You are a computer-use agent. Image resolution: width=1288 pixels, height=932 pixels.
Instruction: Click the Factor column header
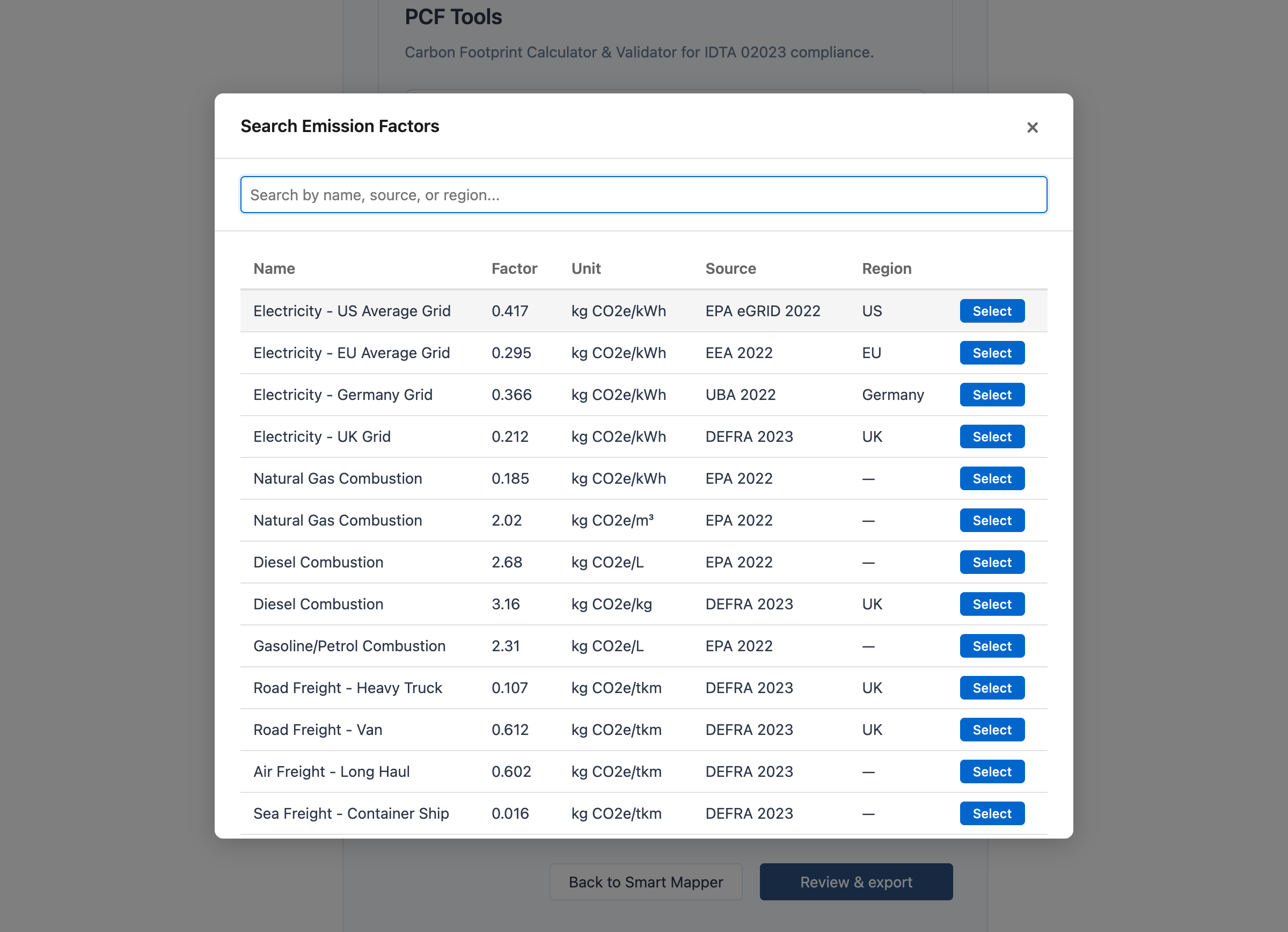pyautogui.click(x=514, y=268)
